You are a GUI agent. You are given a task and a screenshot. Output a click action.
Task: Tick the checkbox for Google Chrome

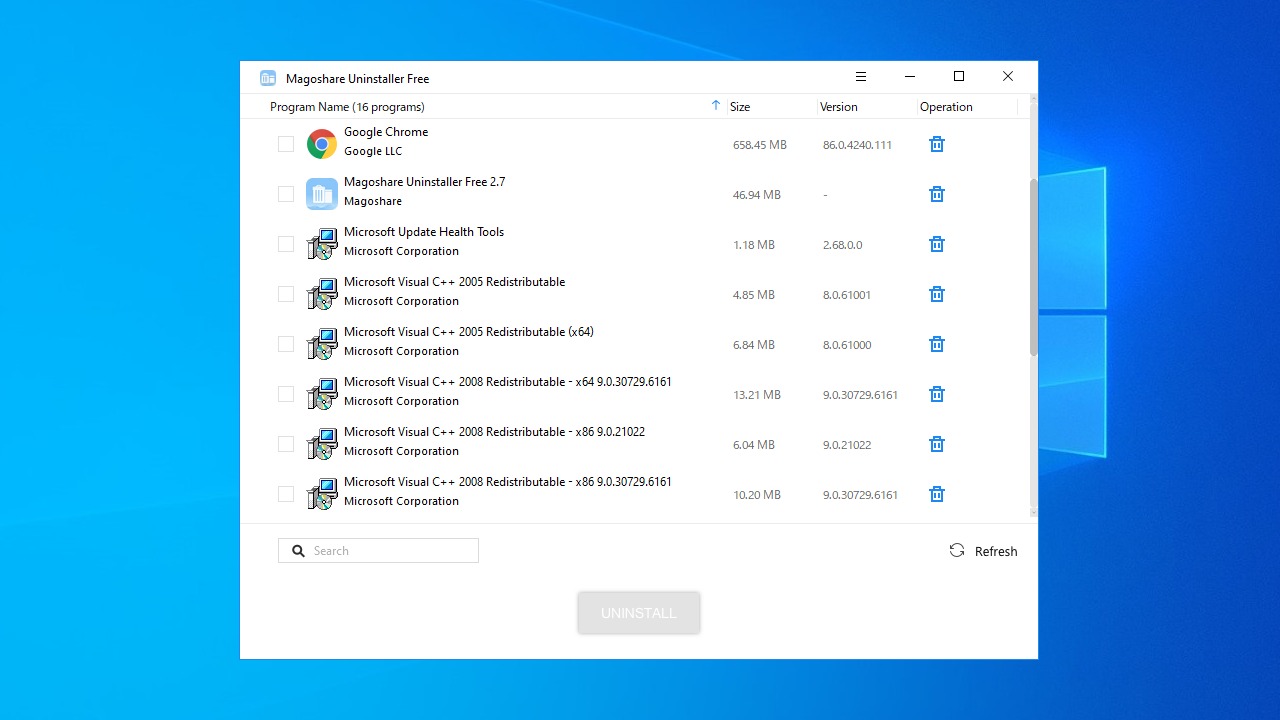click(x=286, y=144)
